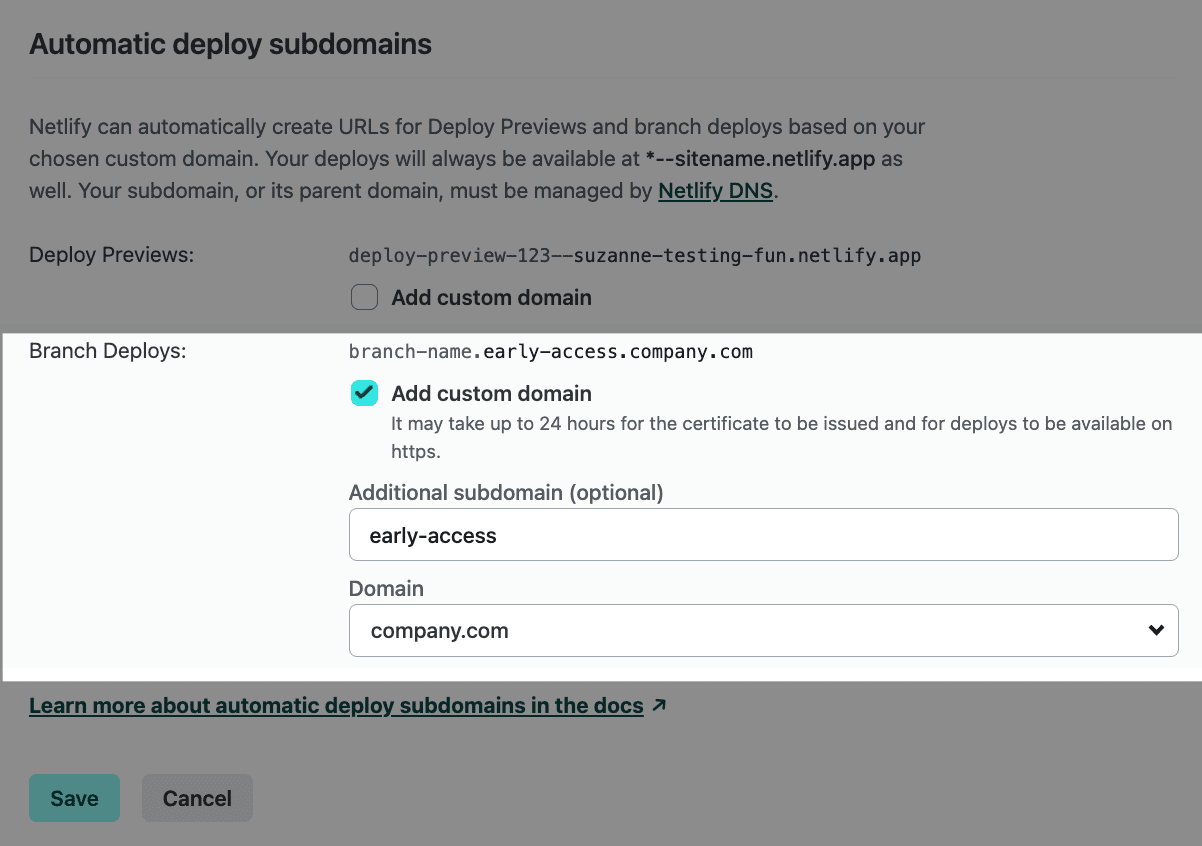Open the Netlify DNS link
The image size is (1202, 846).
point(715,191)
